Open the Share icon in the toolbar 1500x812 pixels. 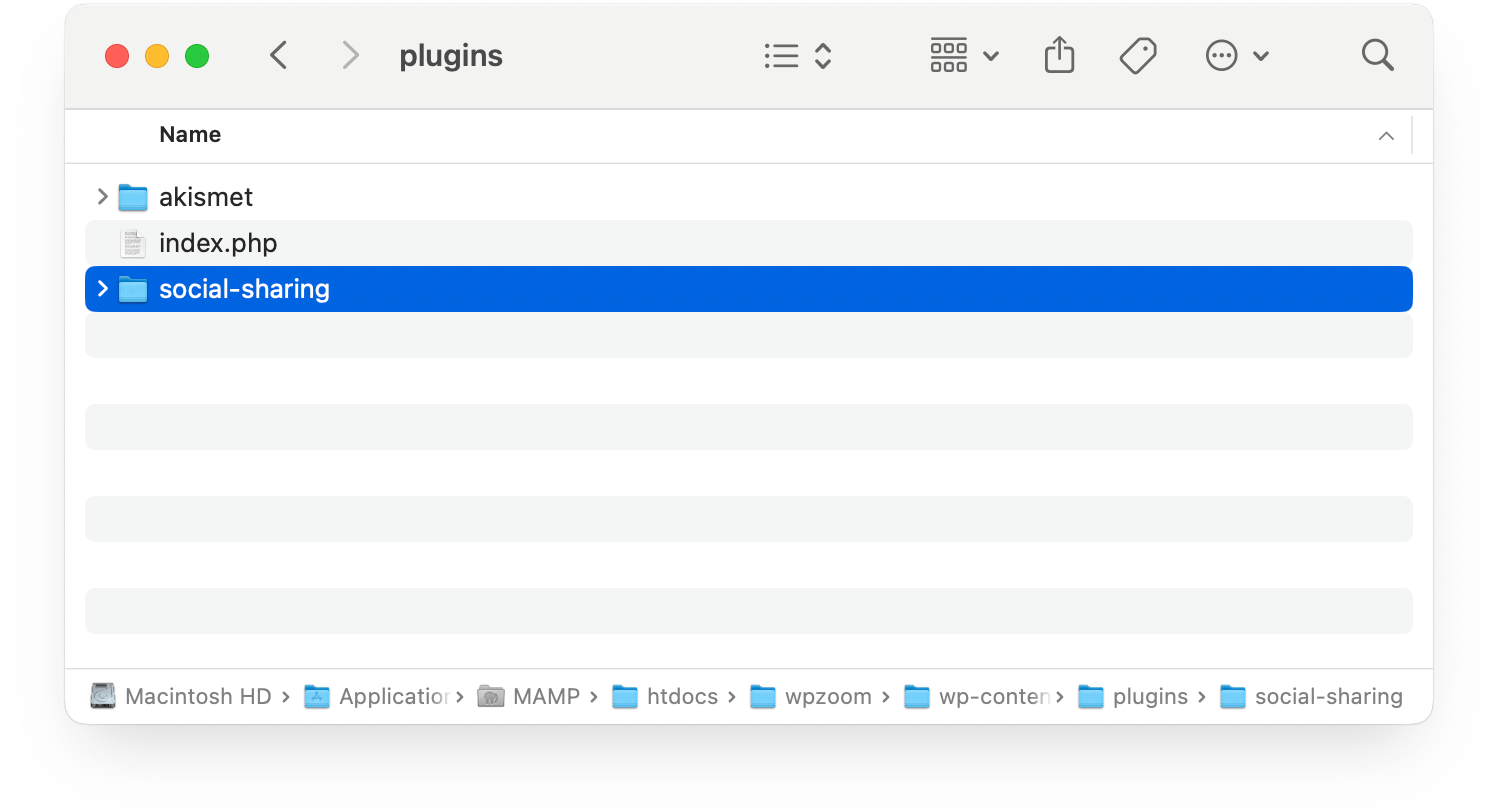click(x=1059, y=55)
